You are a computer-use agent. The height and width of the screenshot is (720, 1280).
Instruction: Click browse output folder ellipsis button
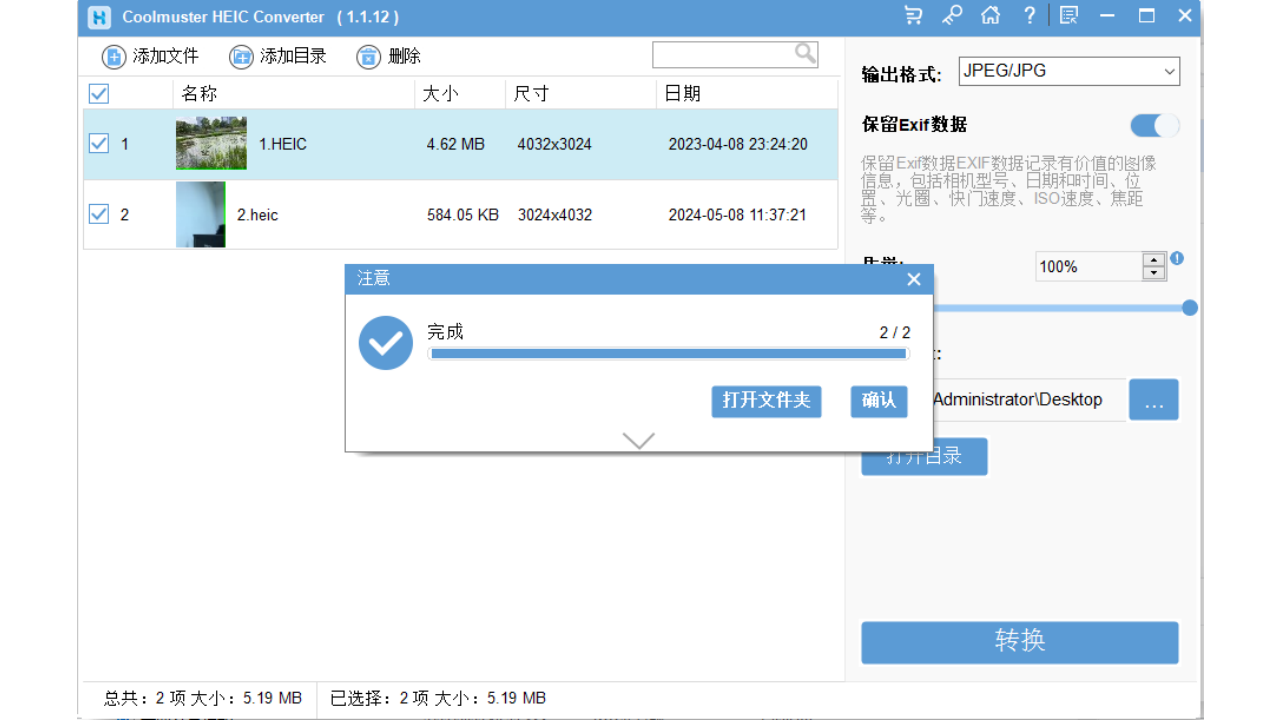(1154, 400)
